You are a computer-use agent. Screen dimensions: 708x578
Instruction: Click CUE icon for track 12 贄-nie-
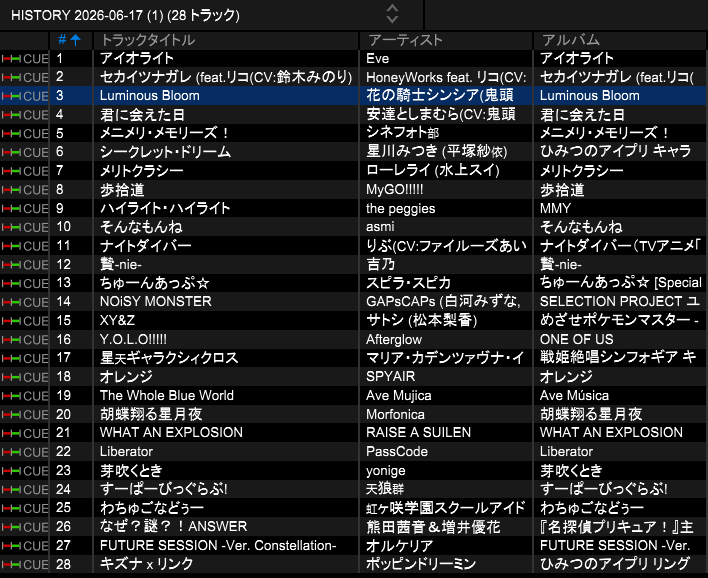pos(24,265)
